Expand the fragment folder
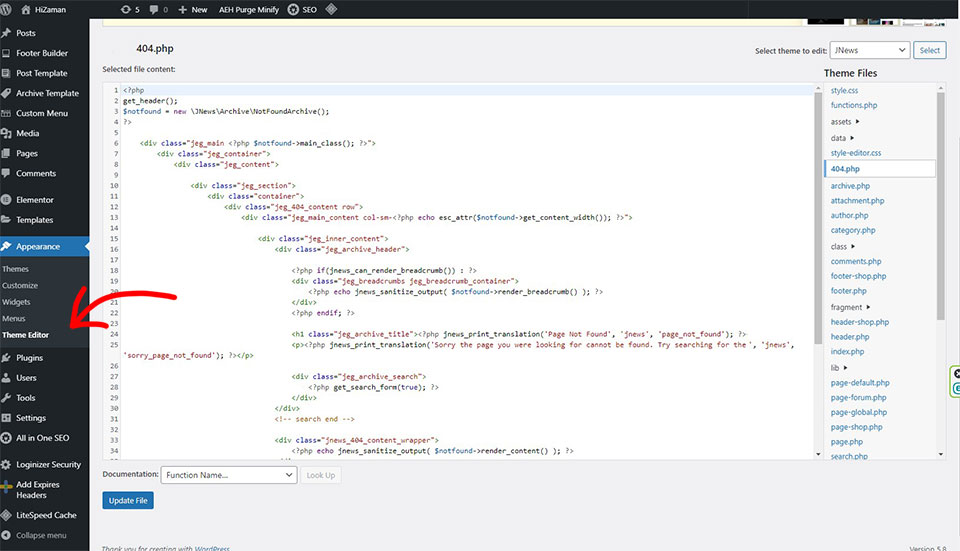The height and width of the screenshot is (551, 960). 850,307
